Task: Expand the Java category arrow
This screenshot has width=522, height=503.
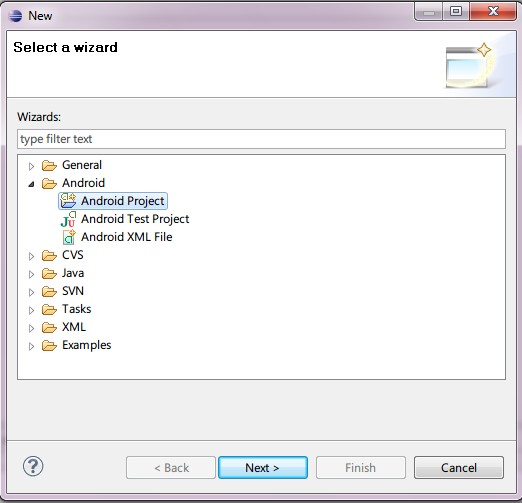Action: (x=31, y=274)
